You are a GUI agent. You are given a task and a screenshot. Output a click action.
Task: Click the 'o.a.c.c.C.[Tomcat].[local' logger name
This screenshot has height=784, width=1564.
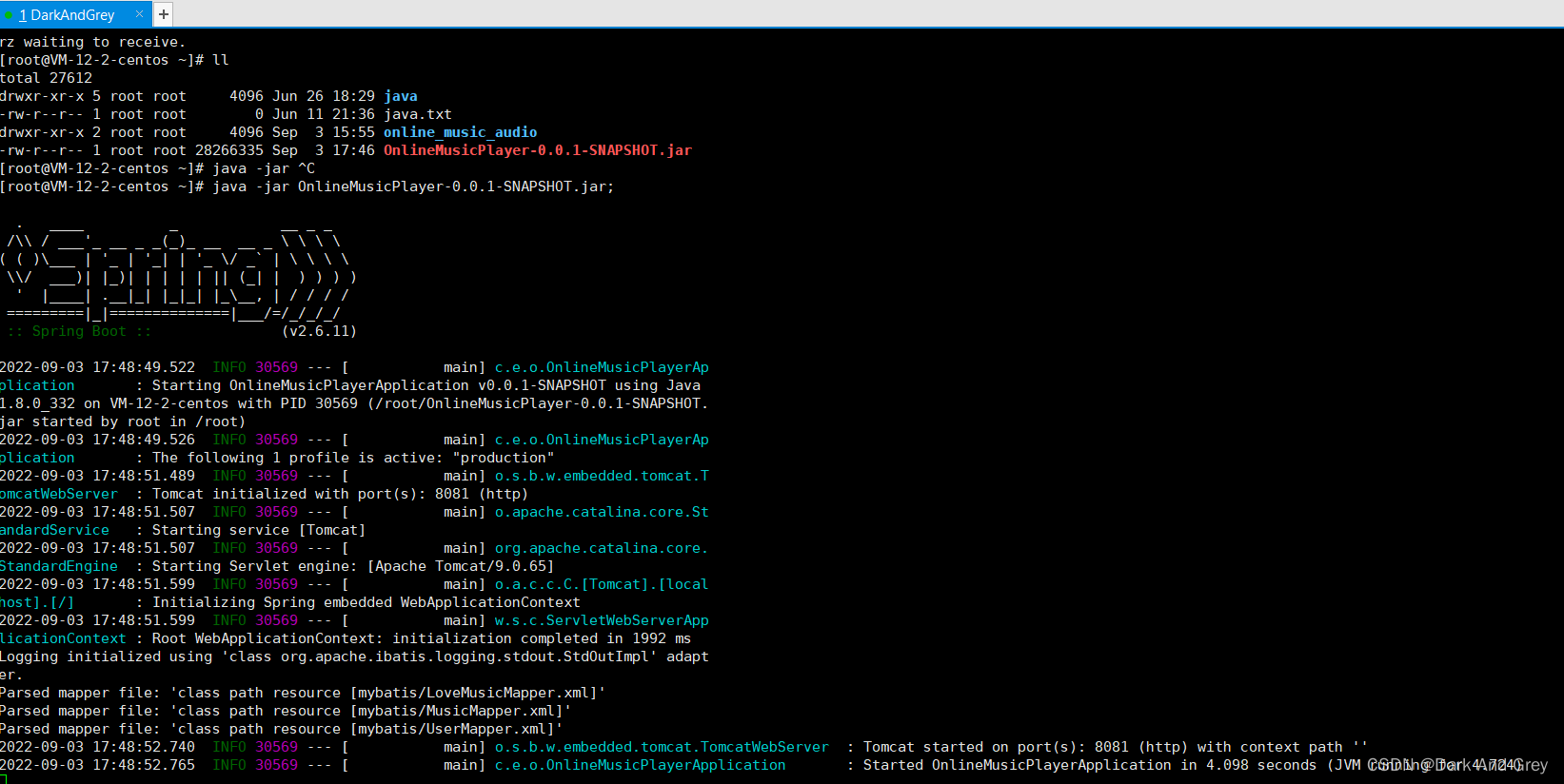click(x=602, y=584)
